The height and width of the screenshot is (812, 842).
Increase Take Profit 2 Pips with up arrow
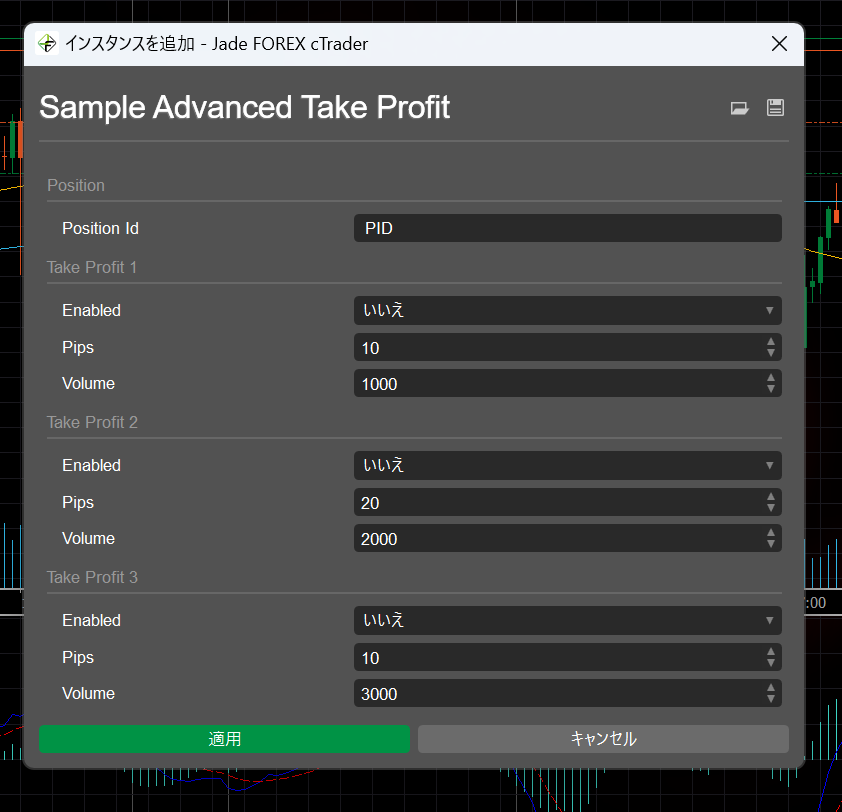click(771, 497)
